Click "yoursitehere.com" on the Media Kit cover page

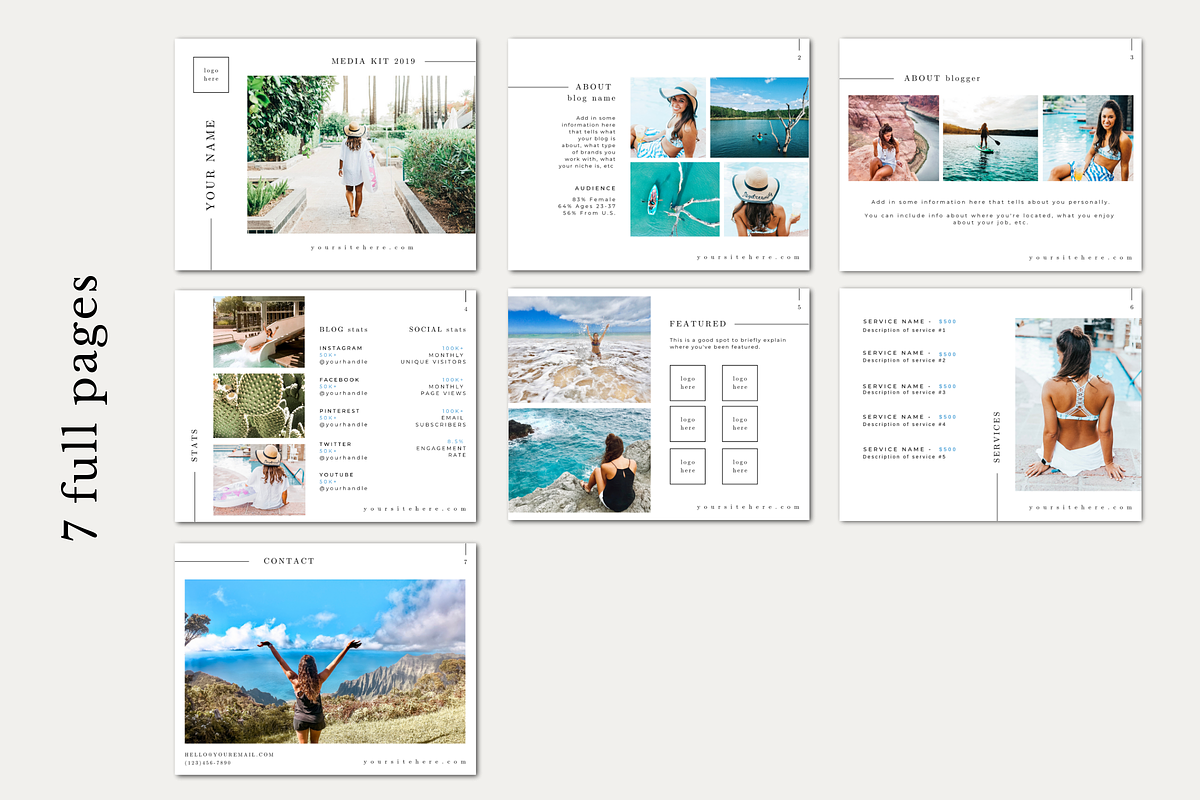362,247
